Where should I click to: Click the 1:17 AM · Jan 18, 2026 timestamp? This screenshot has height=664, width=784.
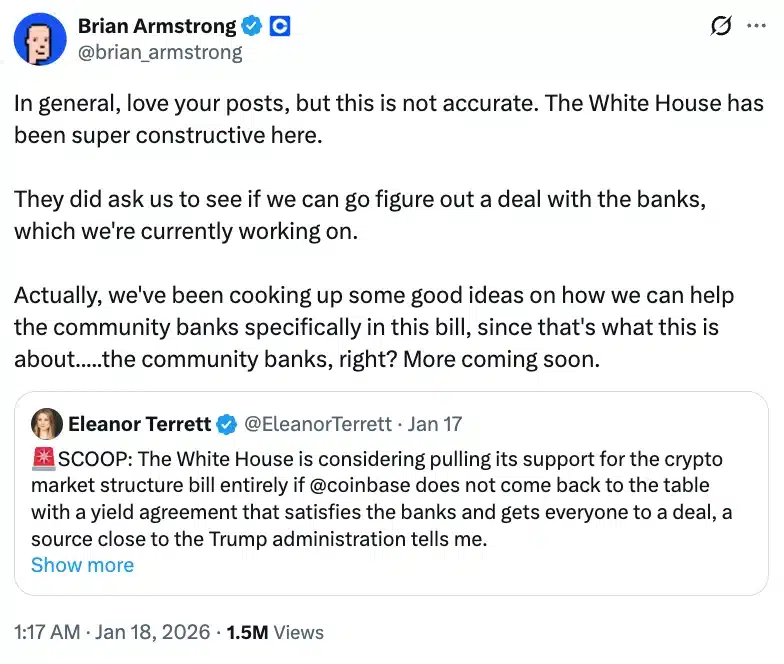point(112,632)
